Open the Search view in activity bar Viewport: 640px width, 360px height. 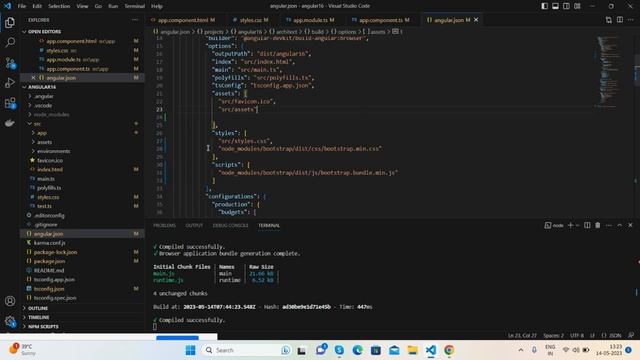click(x=10, y=42)
